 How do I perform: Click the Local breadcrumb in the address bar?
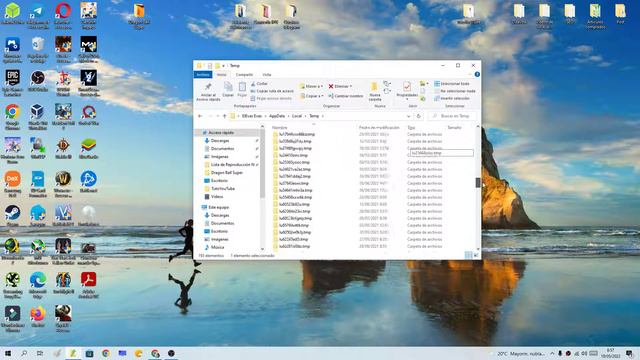297,116
